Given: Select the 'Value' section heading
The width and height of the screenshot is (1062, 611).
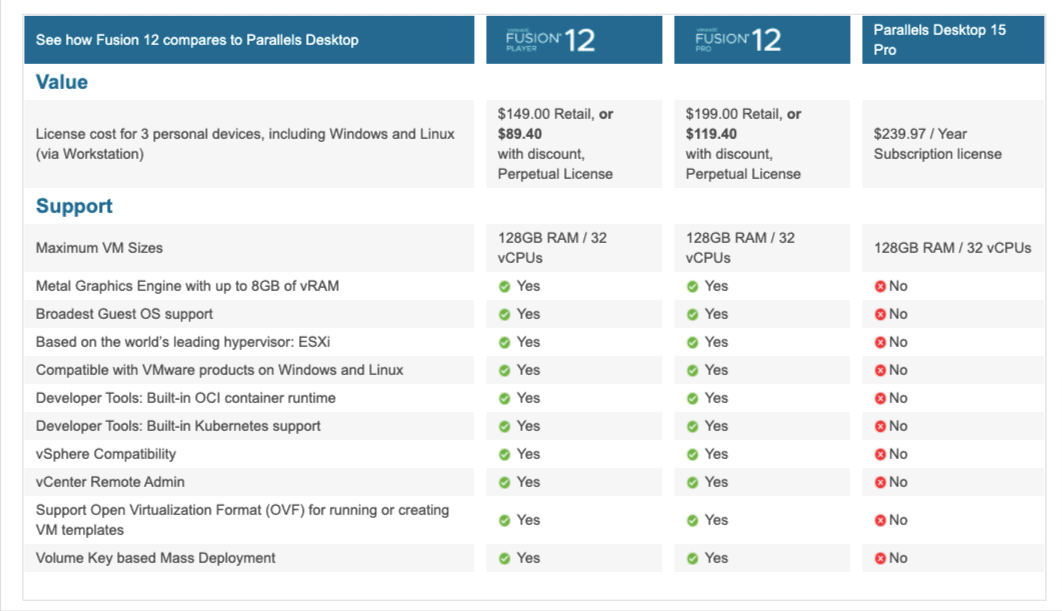Looking at the screenshot, I should click(x=62, y=82).
